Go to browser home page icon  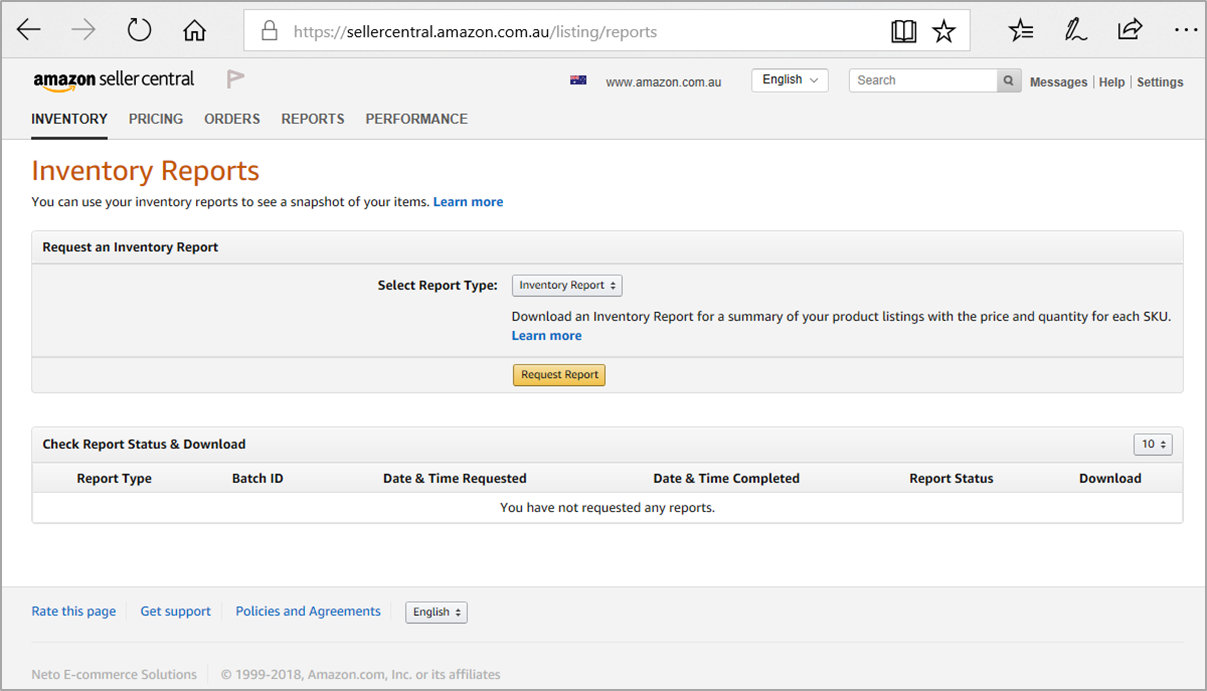click(x=194, y=31)
